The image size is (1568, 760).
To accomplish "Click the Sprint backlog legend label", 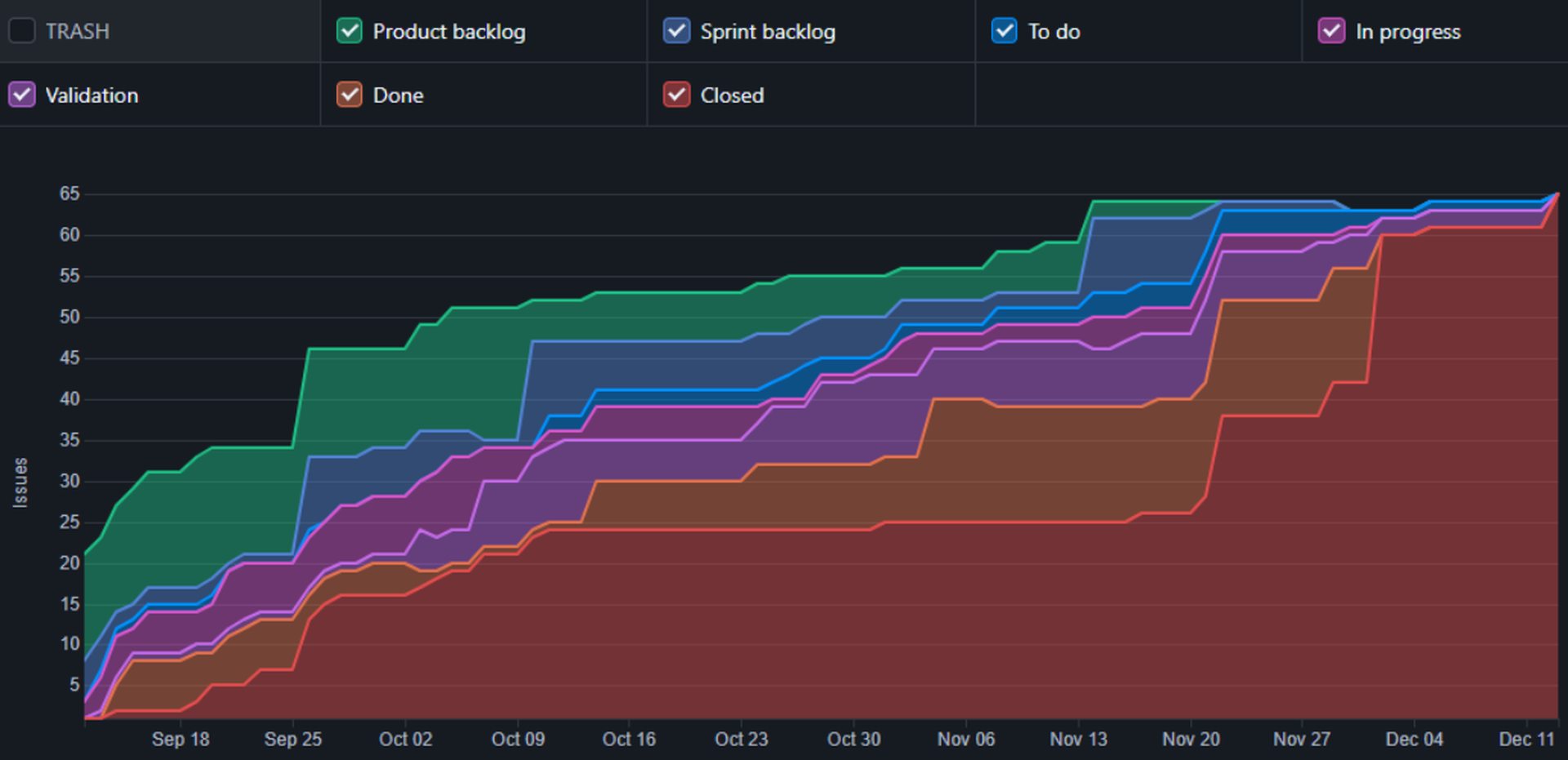I will (x=768, y=32).
